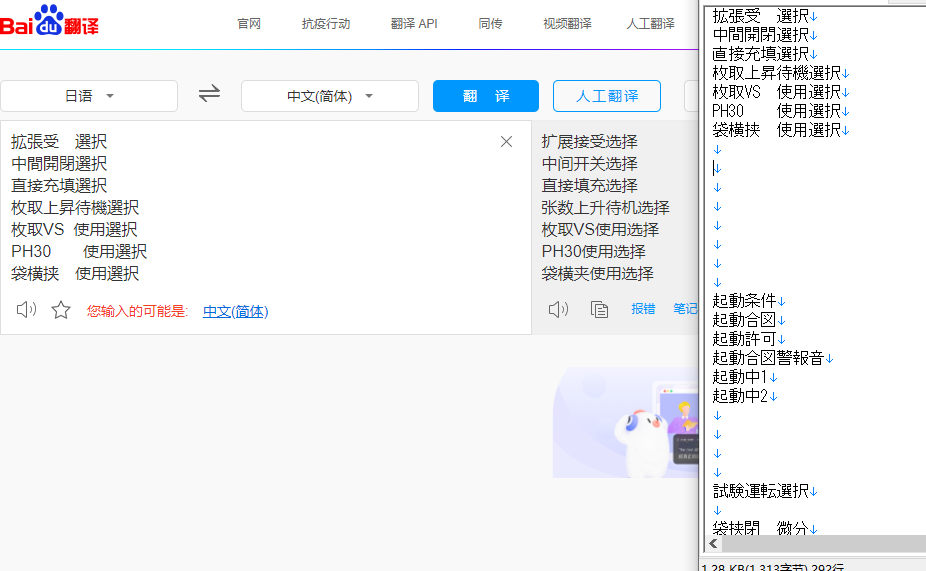Play audio of the source text
The height and width of the screenshot is (571, 926).
[x=26, y=310]
